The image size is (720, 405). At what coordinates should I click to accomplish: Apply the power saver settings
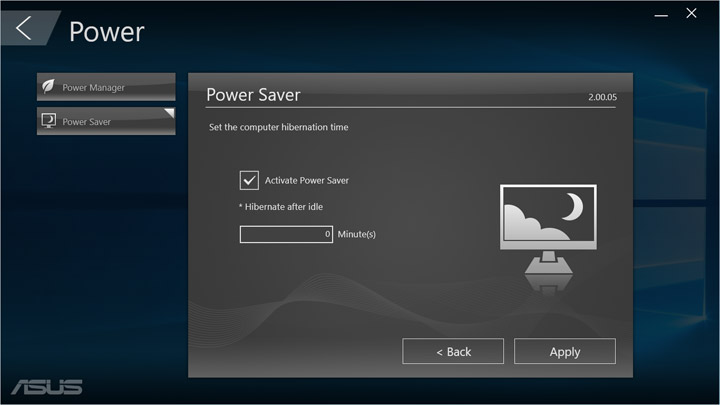click(x=565, y=351)
